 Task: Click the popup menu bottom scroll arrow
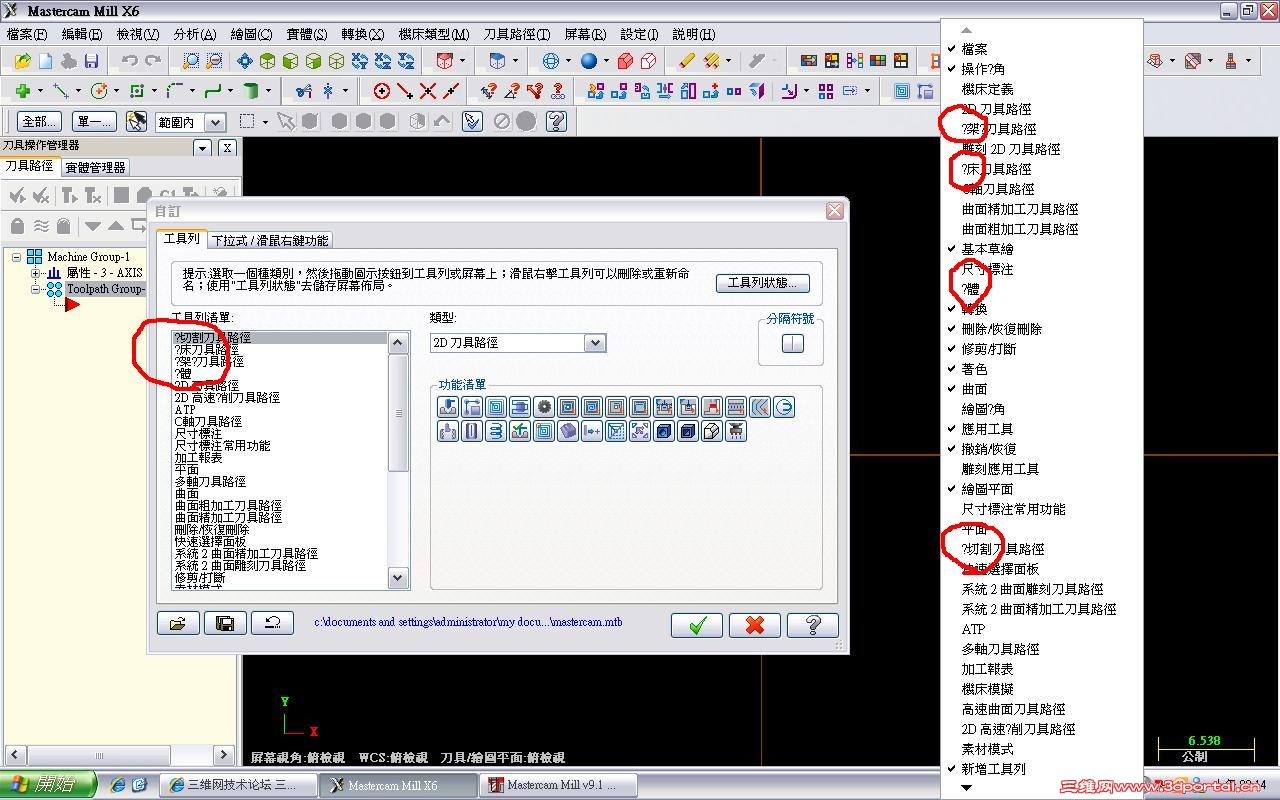pos(966,788)
